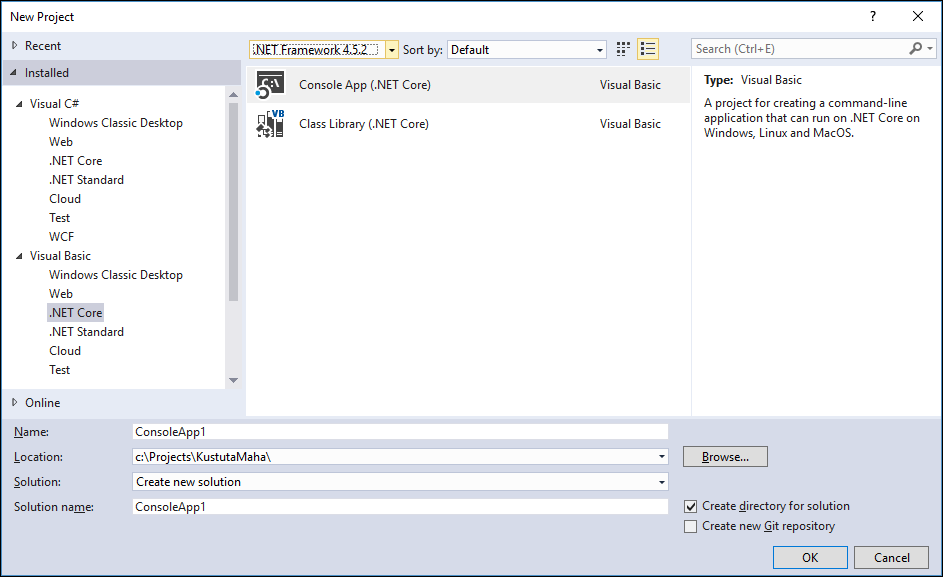The width and height of the screenshot is (943, 577).
Task: Select Windows Classic Desktop under Visual C#
Action: pos(115,123)
